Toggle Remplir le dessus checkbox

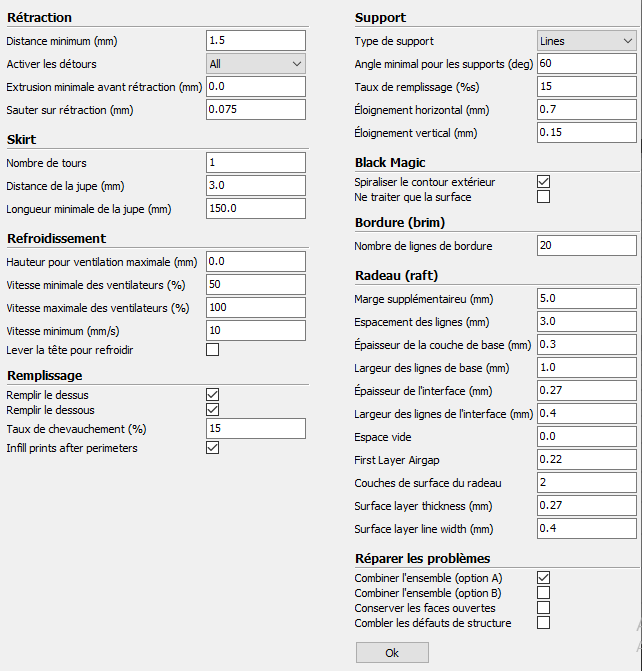[213, 394]
